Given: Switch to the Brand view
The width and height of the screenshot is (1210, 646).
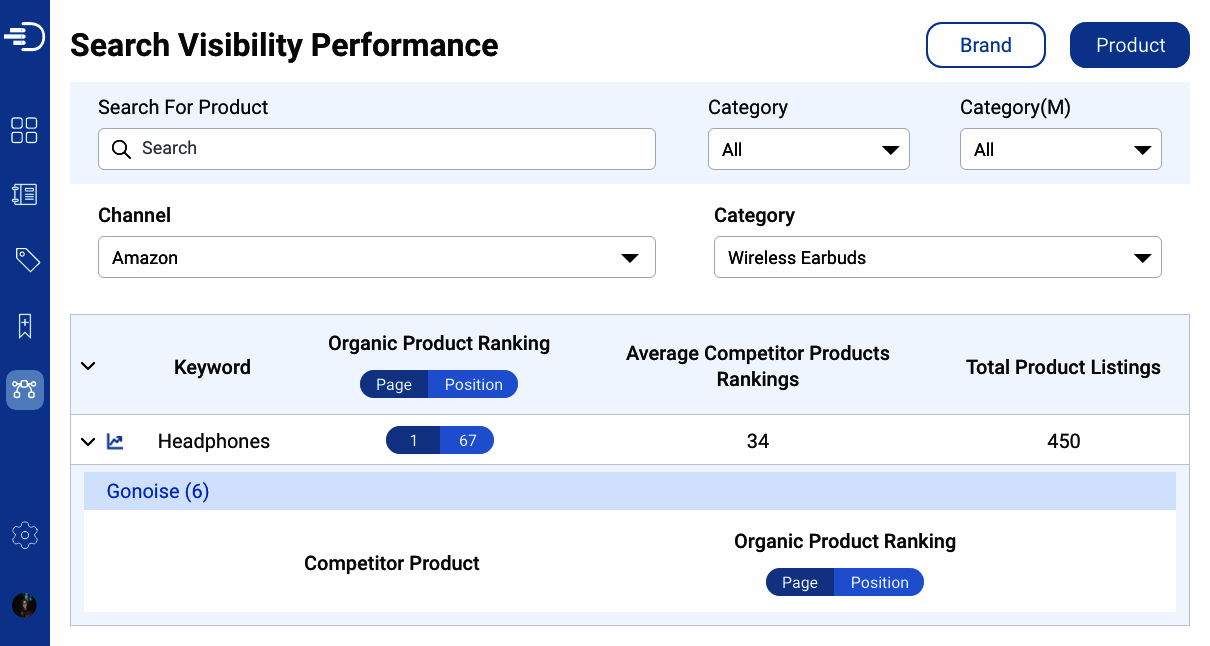Looking at the screenshot, I should [985, 45].
